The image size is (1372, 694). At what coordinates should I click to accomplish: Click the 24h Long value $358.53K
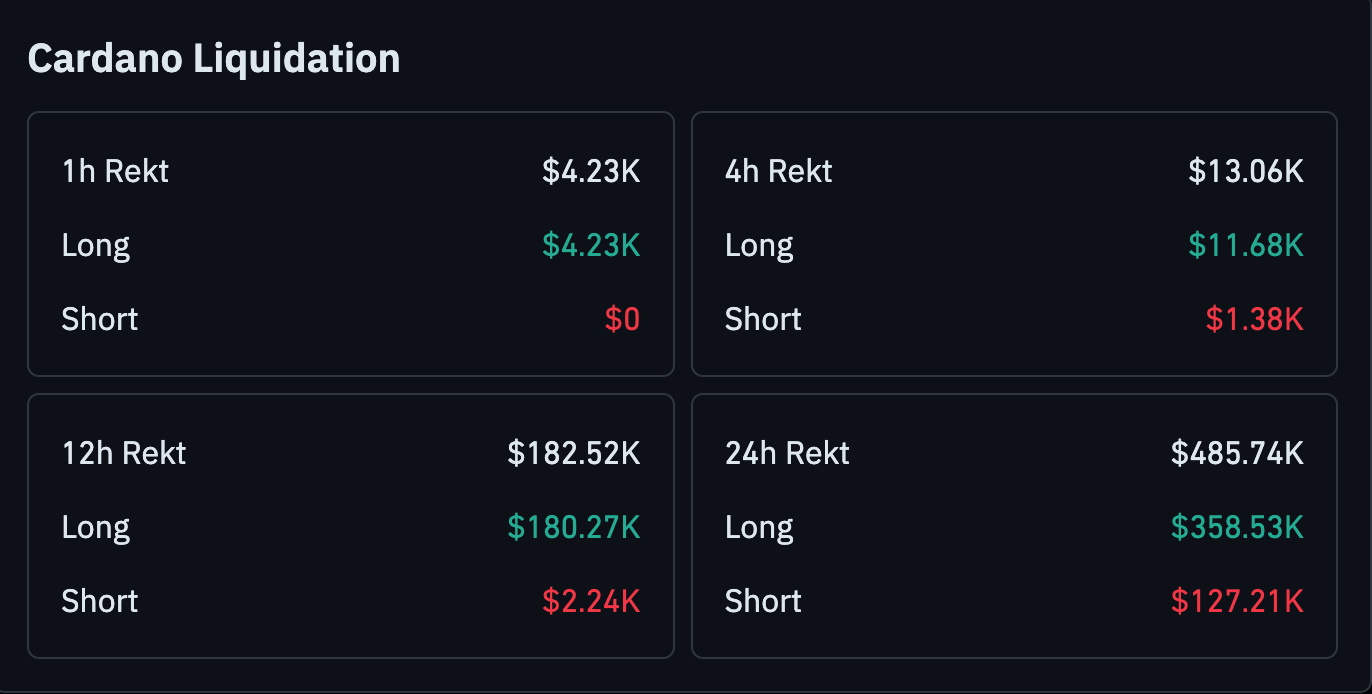point(1237,527)
